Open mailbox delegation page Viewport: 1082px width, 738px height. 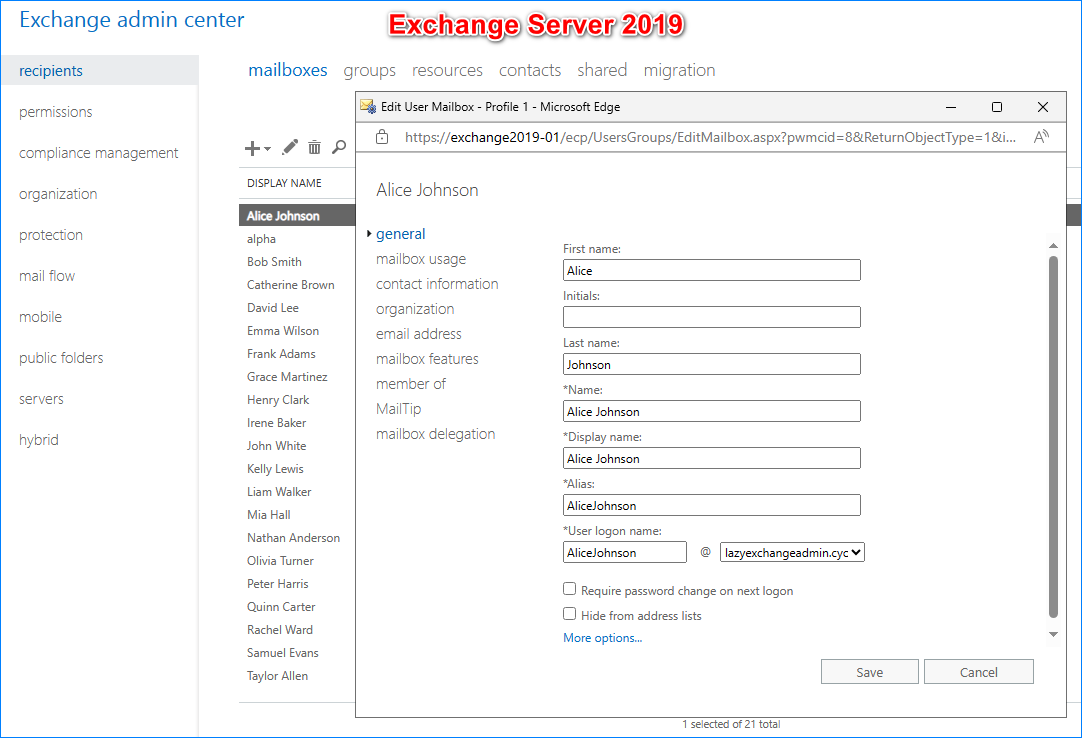pyautogui.click(x=435, y=434)
